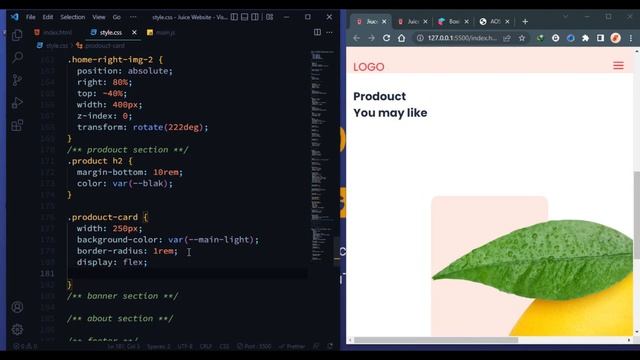Open editor More Actions ellipsis
640x360 pixels.
pos(329,32)
